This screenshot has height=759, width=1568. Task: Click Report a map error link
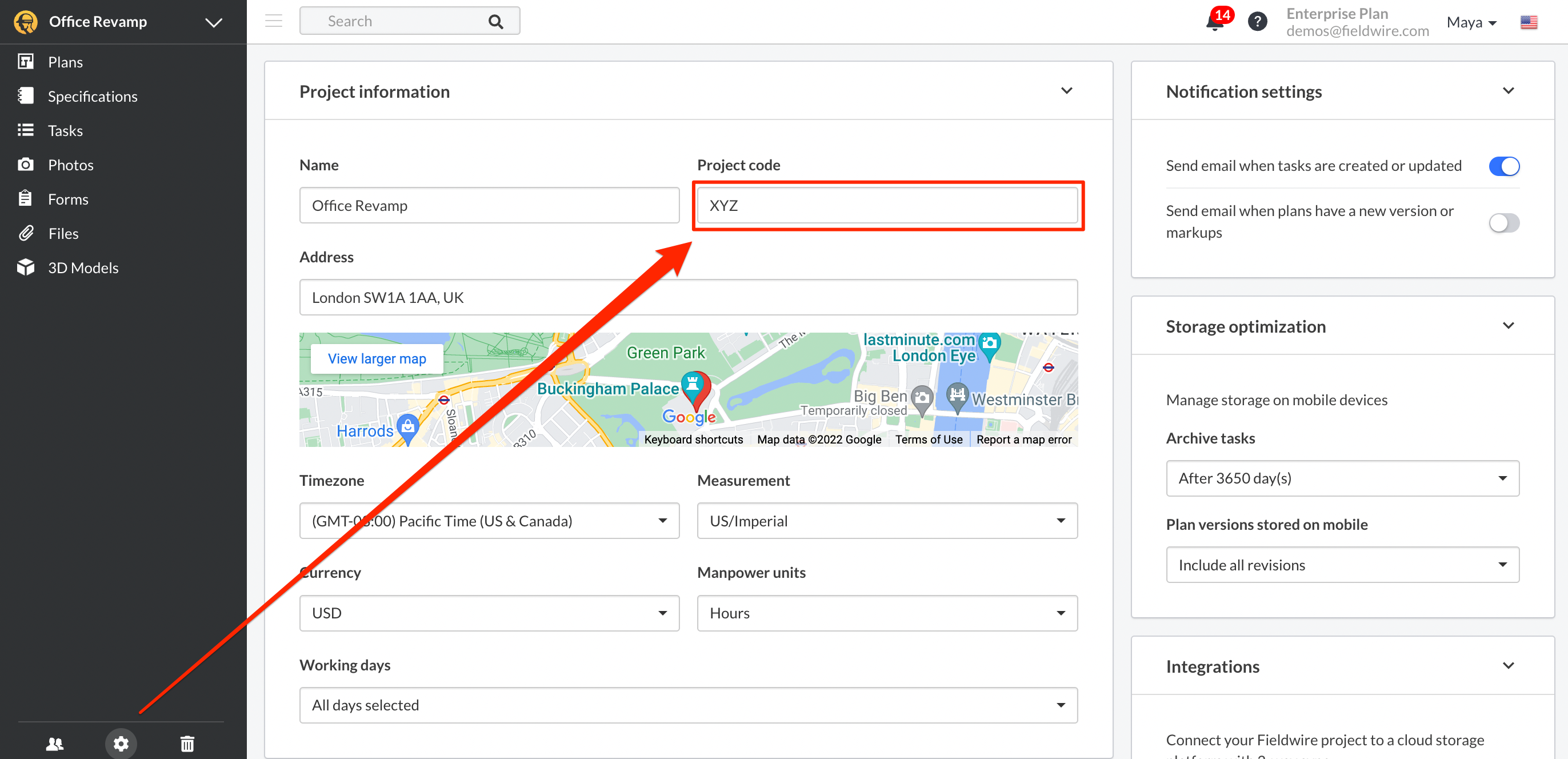(x=1024, y=439)
